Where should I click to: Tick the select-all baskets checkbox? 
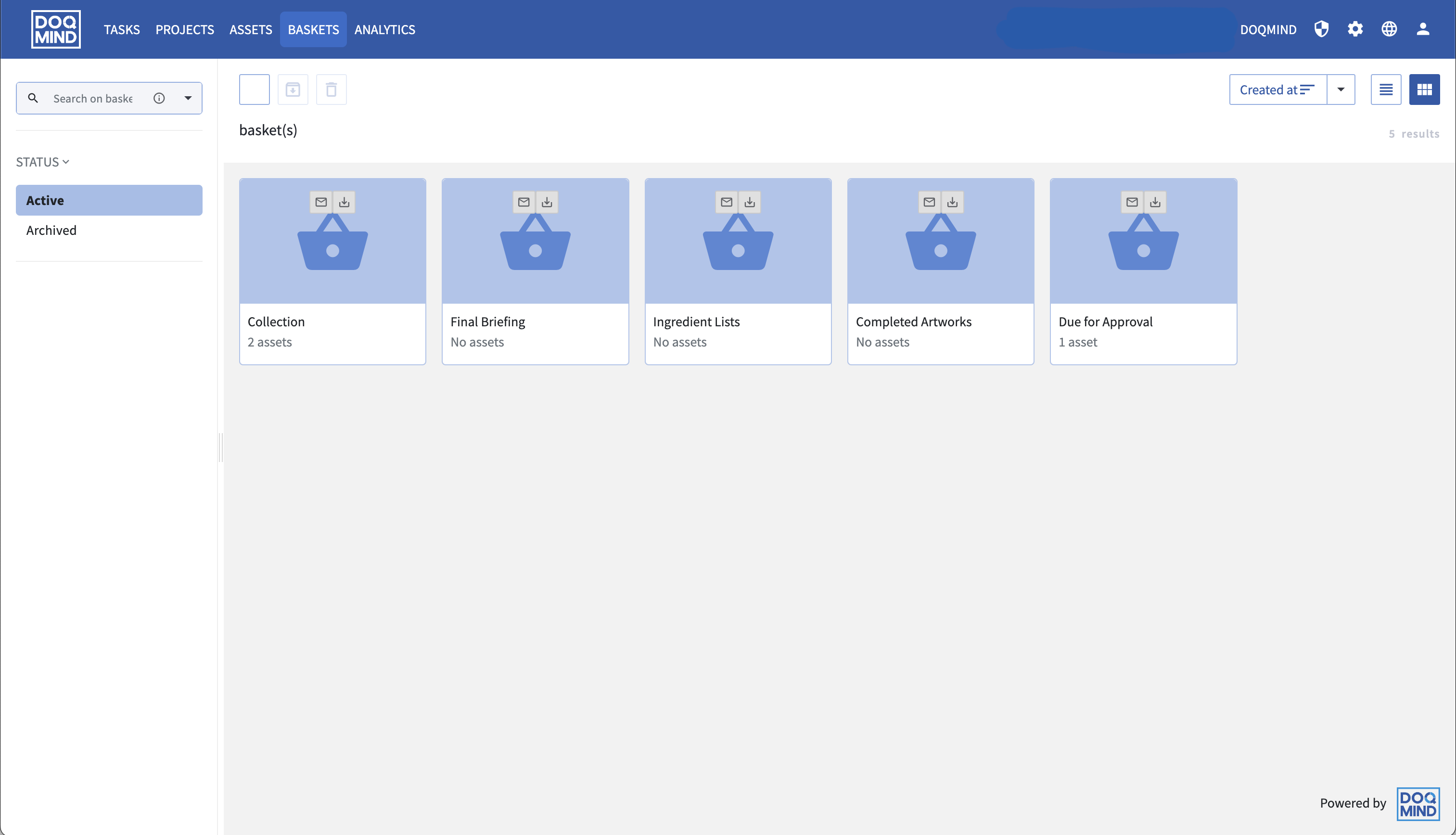pos(254,90)
